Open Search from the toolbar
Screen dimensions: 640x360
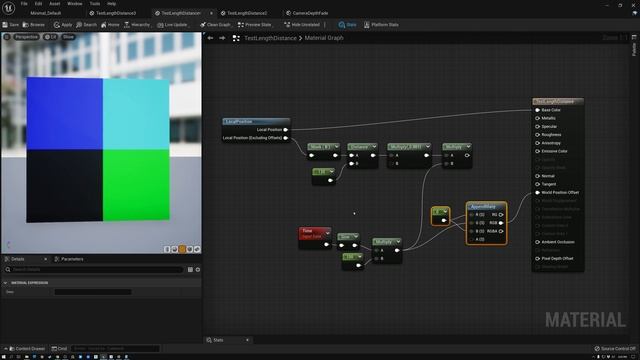coord(87,25)
